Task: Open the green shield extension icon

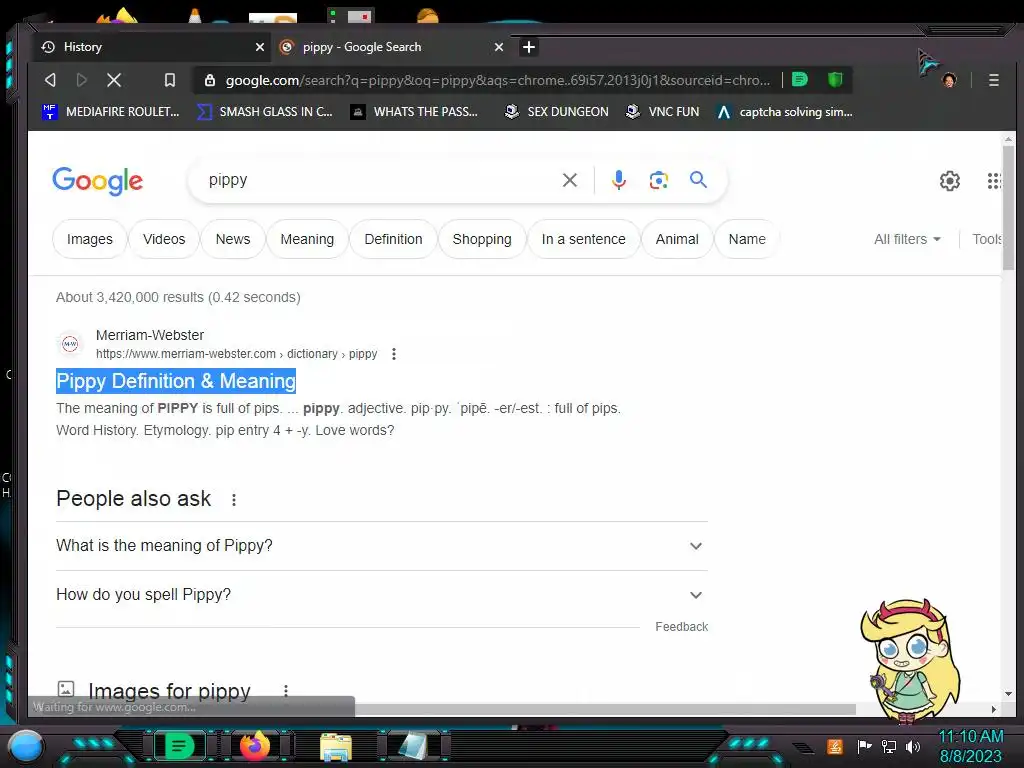Action: coord(835,80)
